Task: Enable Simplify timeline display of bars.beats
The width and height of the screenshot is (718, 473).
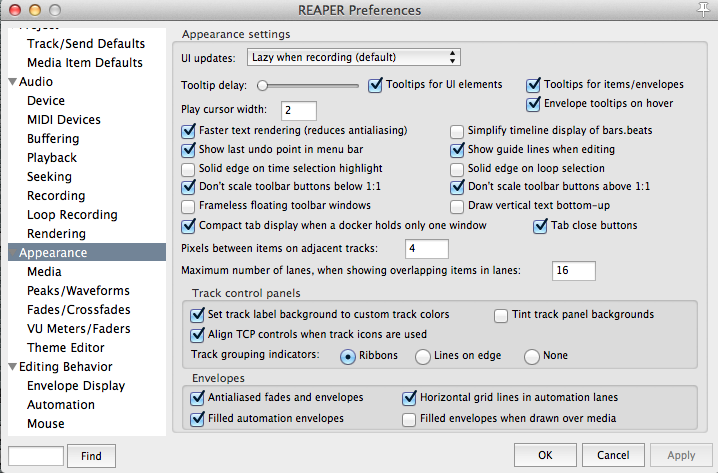Action: 457,131
